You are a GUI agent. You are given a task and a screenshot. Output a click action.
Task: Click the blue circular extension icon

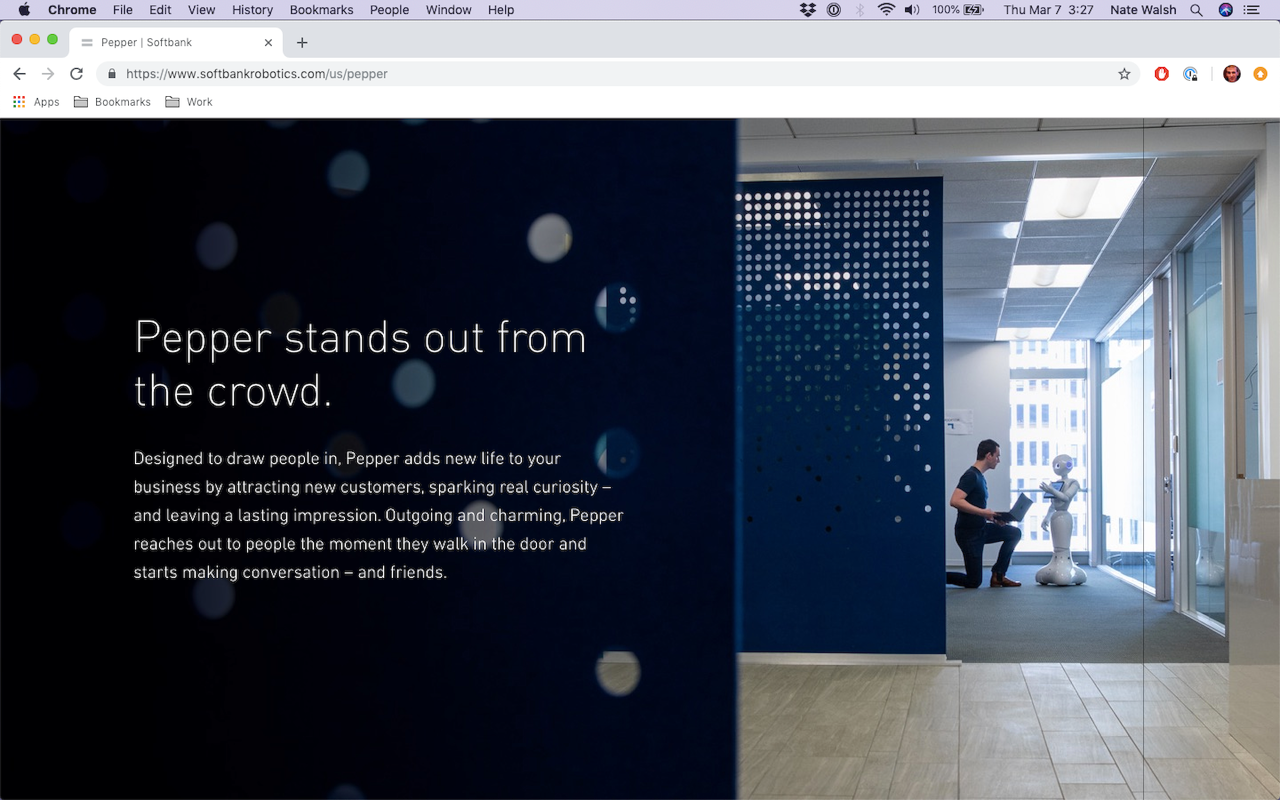(1190, 74)
